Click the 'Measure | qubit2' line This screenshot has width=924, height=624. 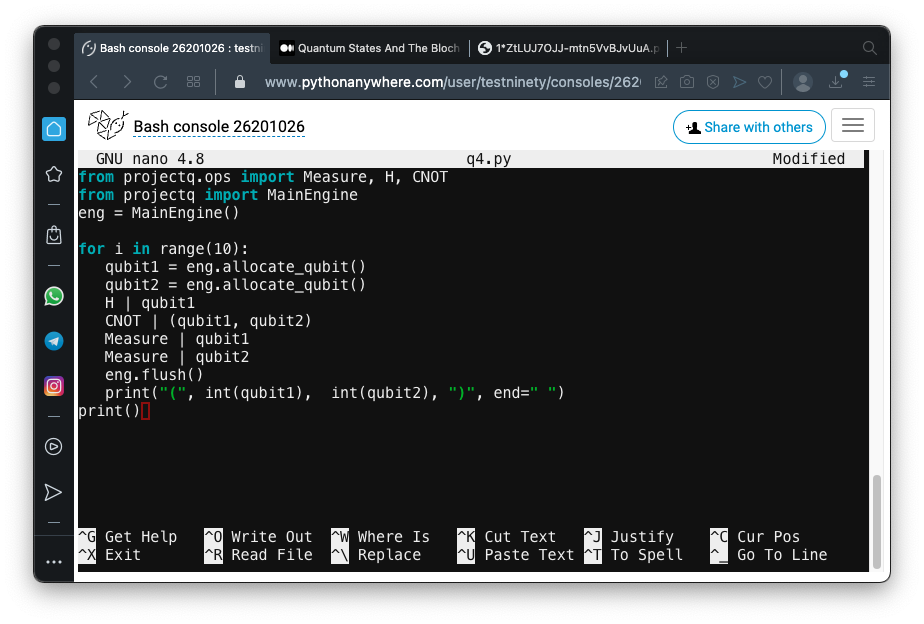177,356
